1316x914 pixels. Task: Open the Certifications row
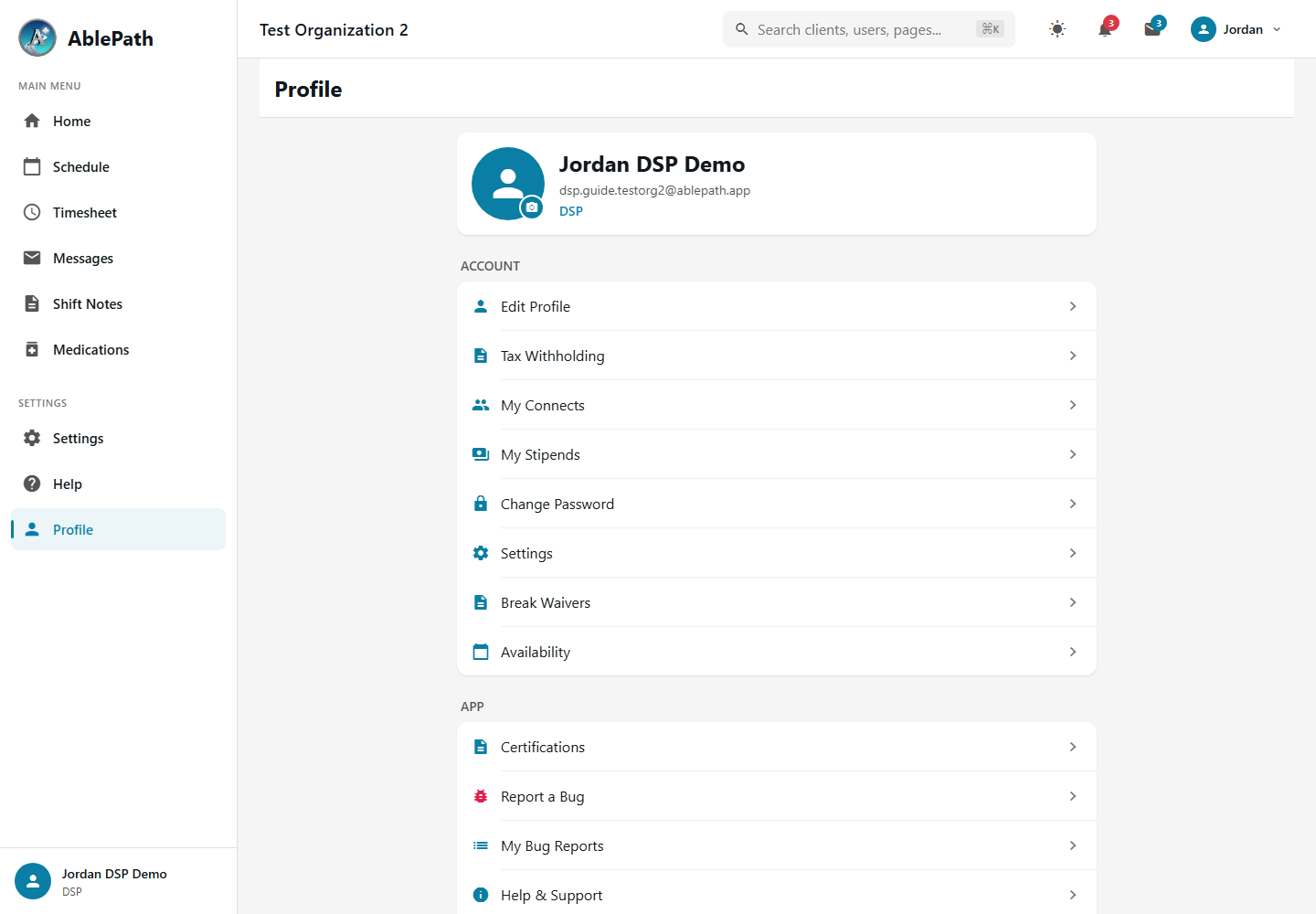(x=777, y=747)
